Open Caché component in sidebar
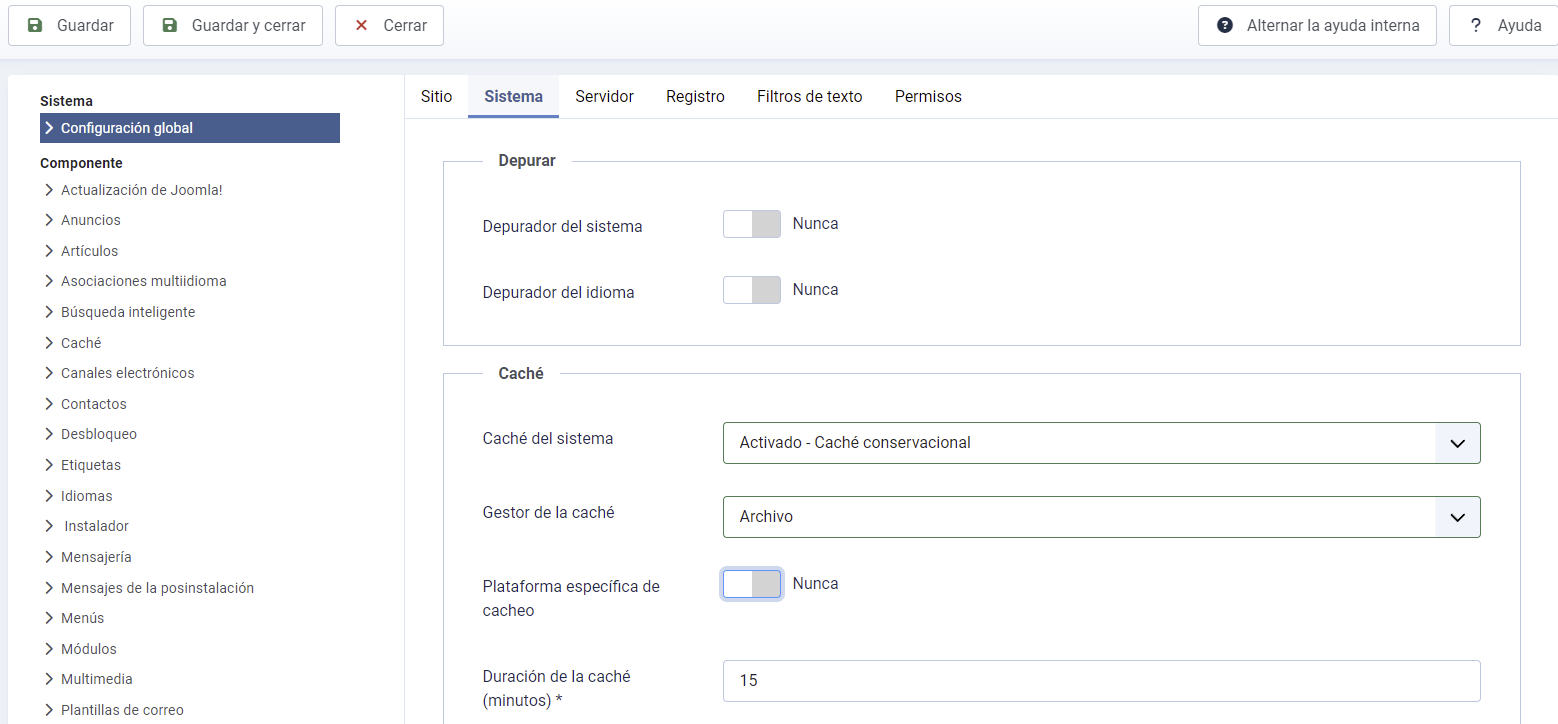 coord(81,343)
